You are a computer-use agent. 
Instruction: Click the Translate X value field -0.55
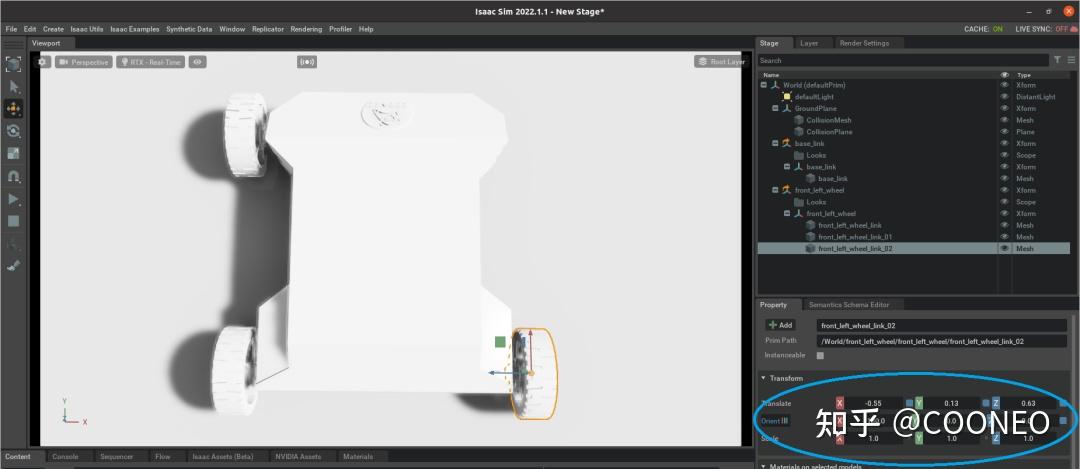pyautogui.click(x=874, y=403)
